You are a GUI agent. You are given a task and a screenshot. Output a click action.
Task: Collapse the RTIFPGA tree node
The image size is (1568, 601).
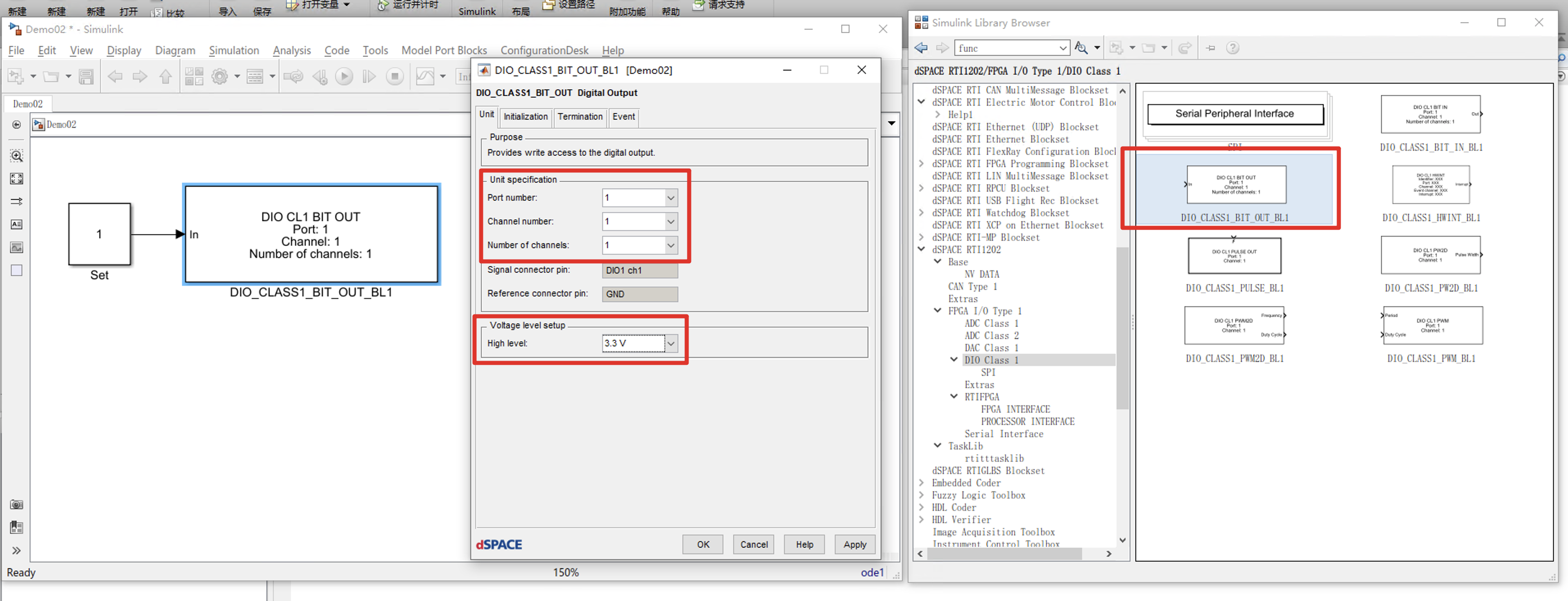(954, 397)
